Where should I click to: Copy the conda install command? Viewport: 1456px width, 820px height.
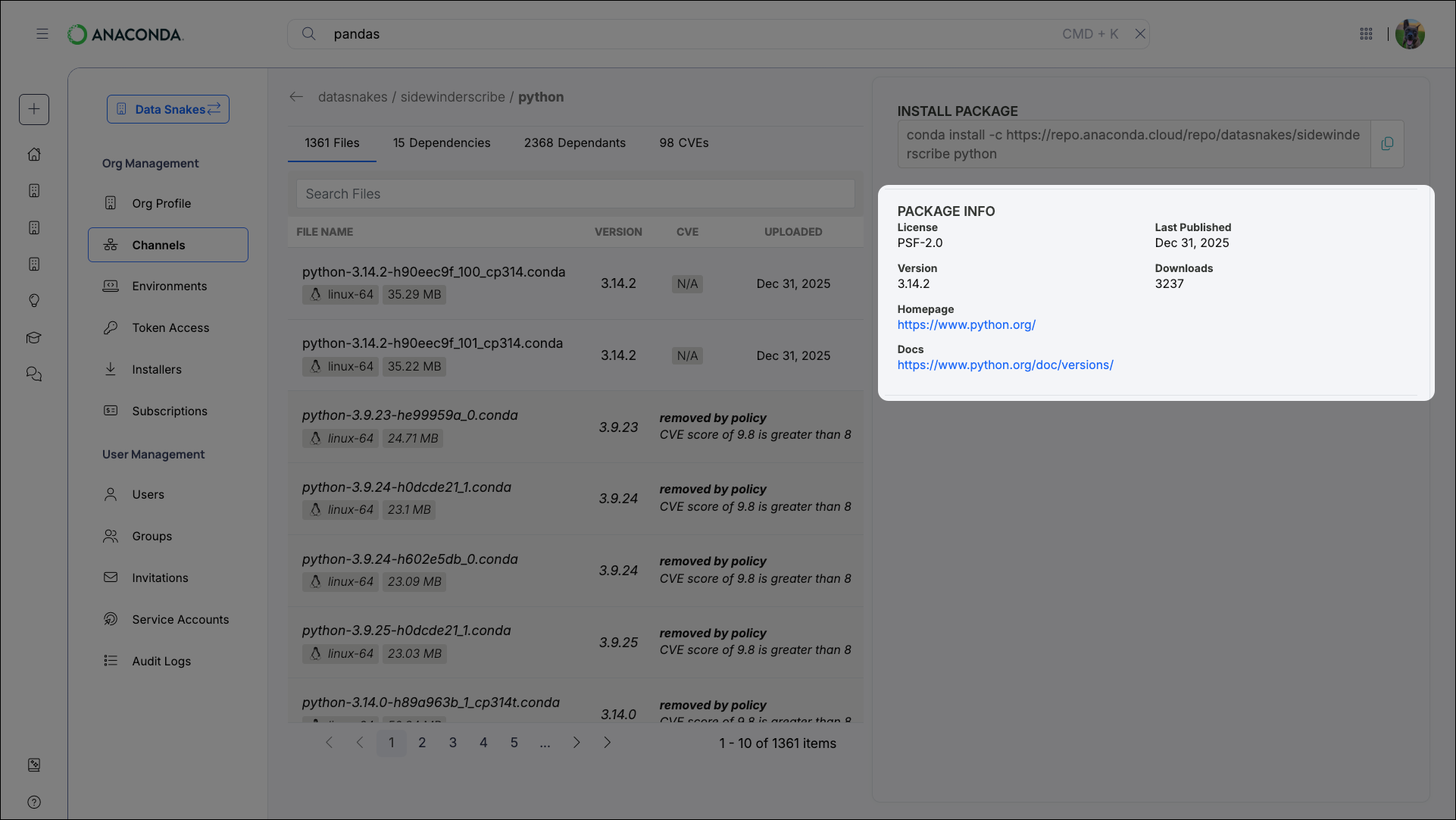point(1387,144)
